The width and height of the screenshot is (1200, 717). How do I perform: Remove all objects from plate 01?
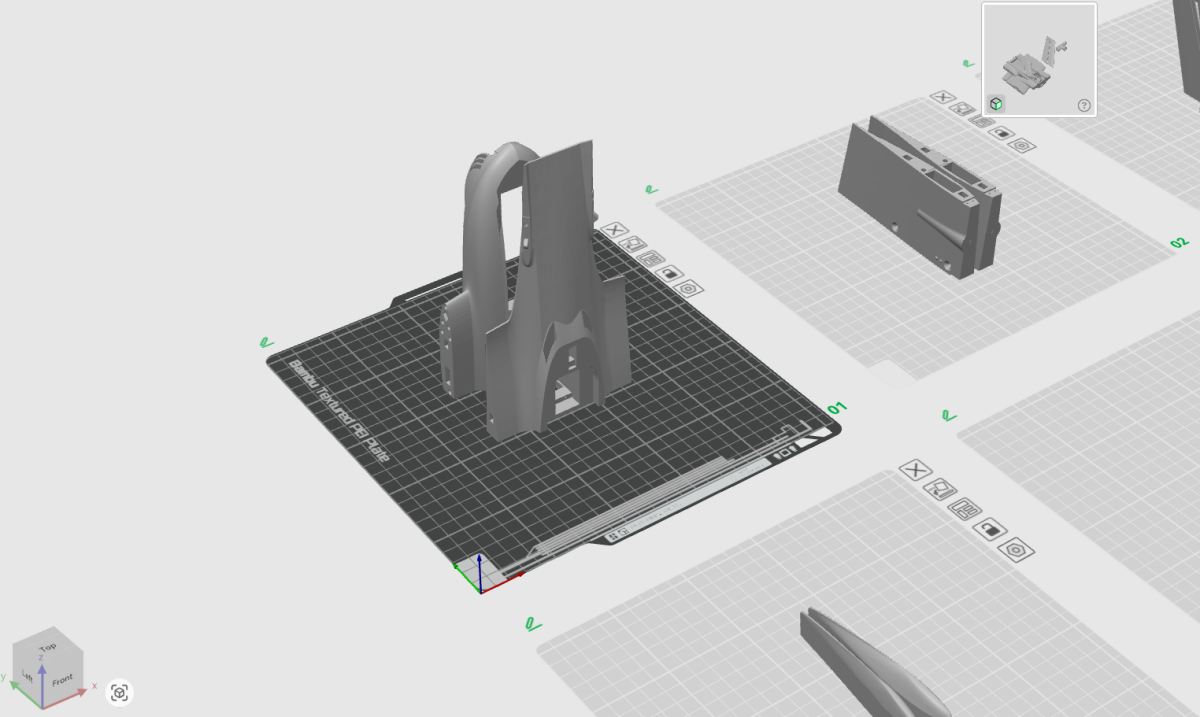coord(613,231)
